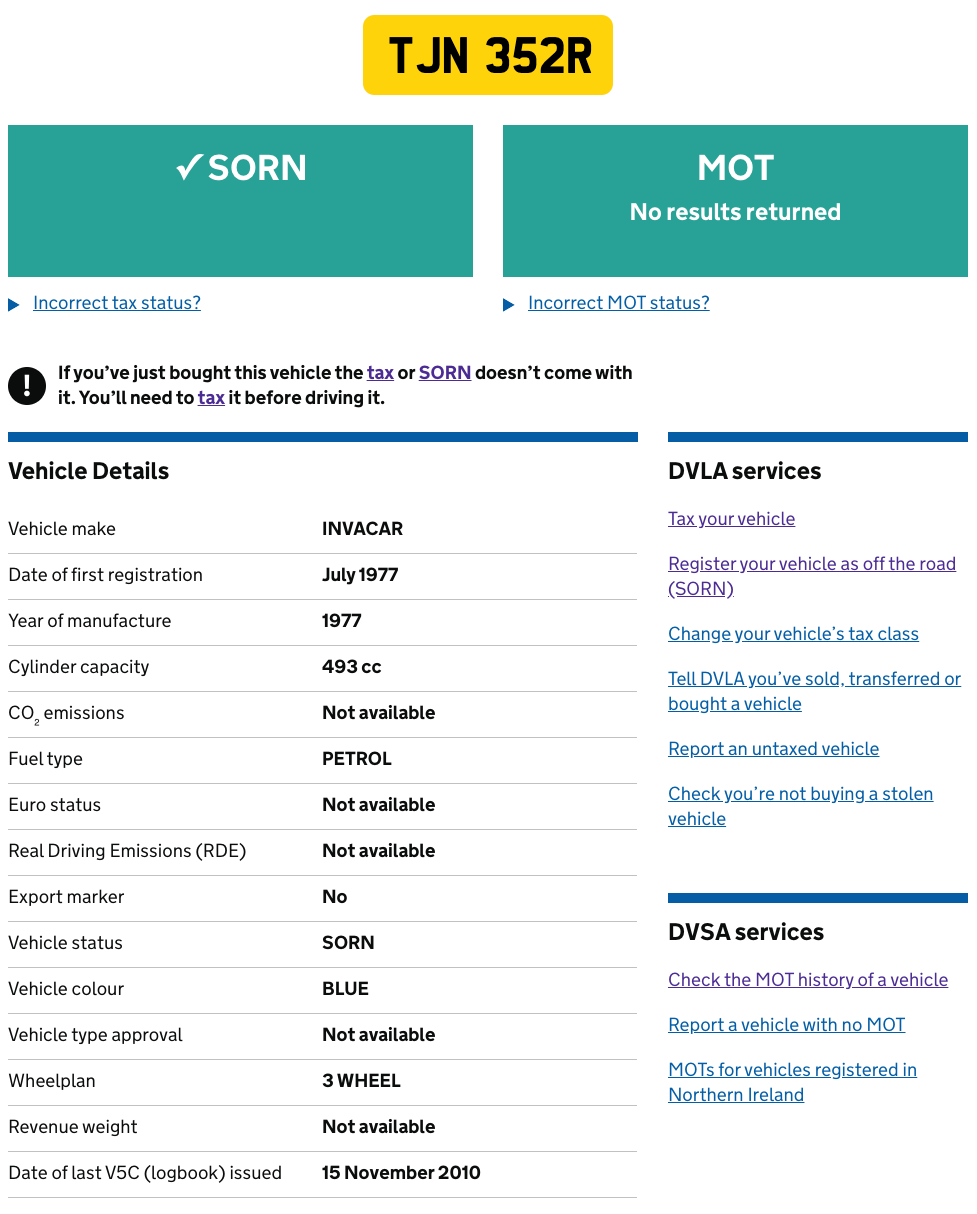Open Check you're not buying a stolen vehicle
Image resolution: width=977 pixels, height=1214 pixels.
click(x=800, y=806)
